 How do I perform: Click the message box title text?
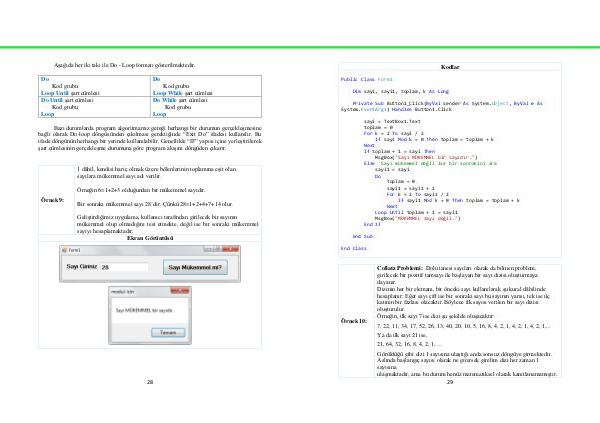pos(122,292)
